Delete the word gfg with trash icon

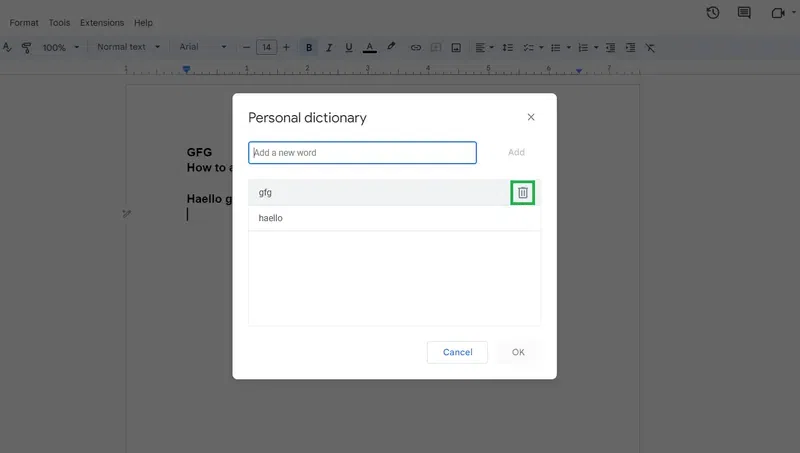click(522, 193)
